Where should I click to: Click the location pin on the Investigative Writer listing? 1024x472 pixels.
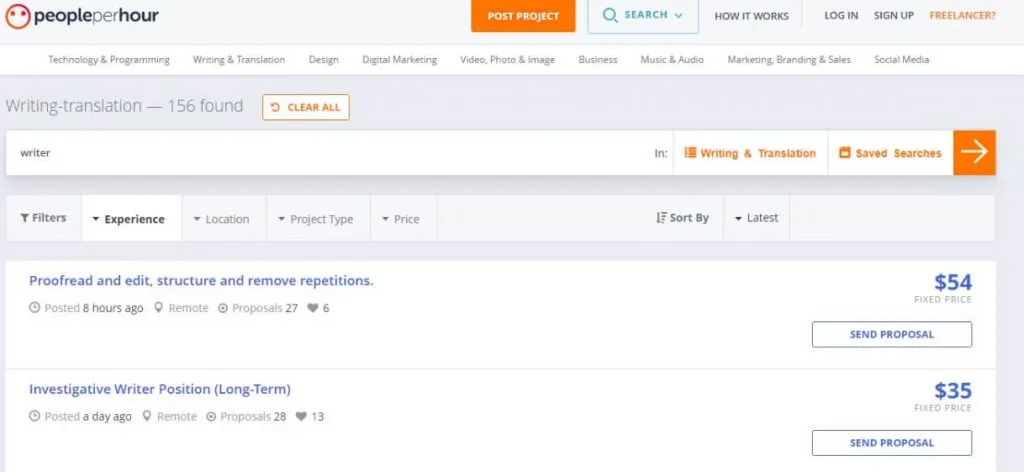(x=146, y=417)
